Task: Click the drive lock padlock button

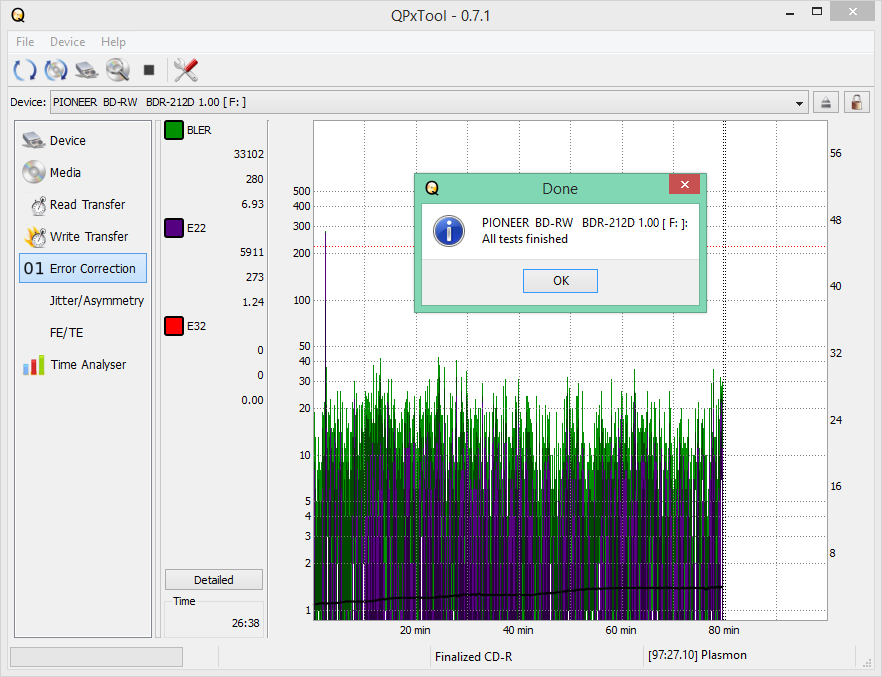Action: point(856,102)
